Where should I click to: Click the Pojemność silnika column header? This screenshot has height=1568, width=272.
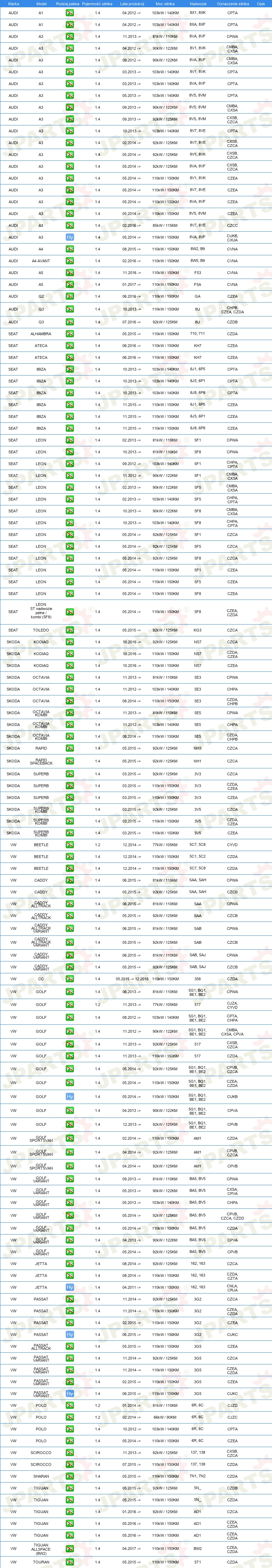coord(98,4)
